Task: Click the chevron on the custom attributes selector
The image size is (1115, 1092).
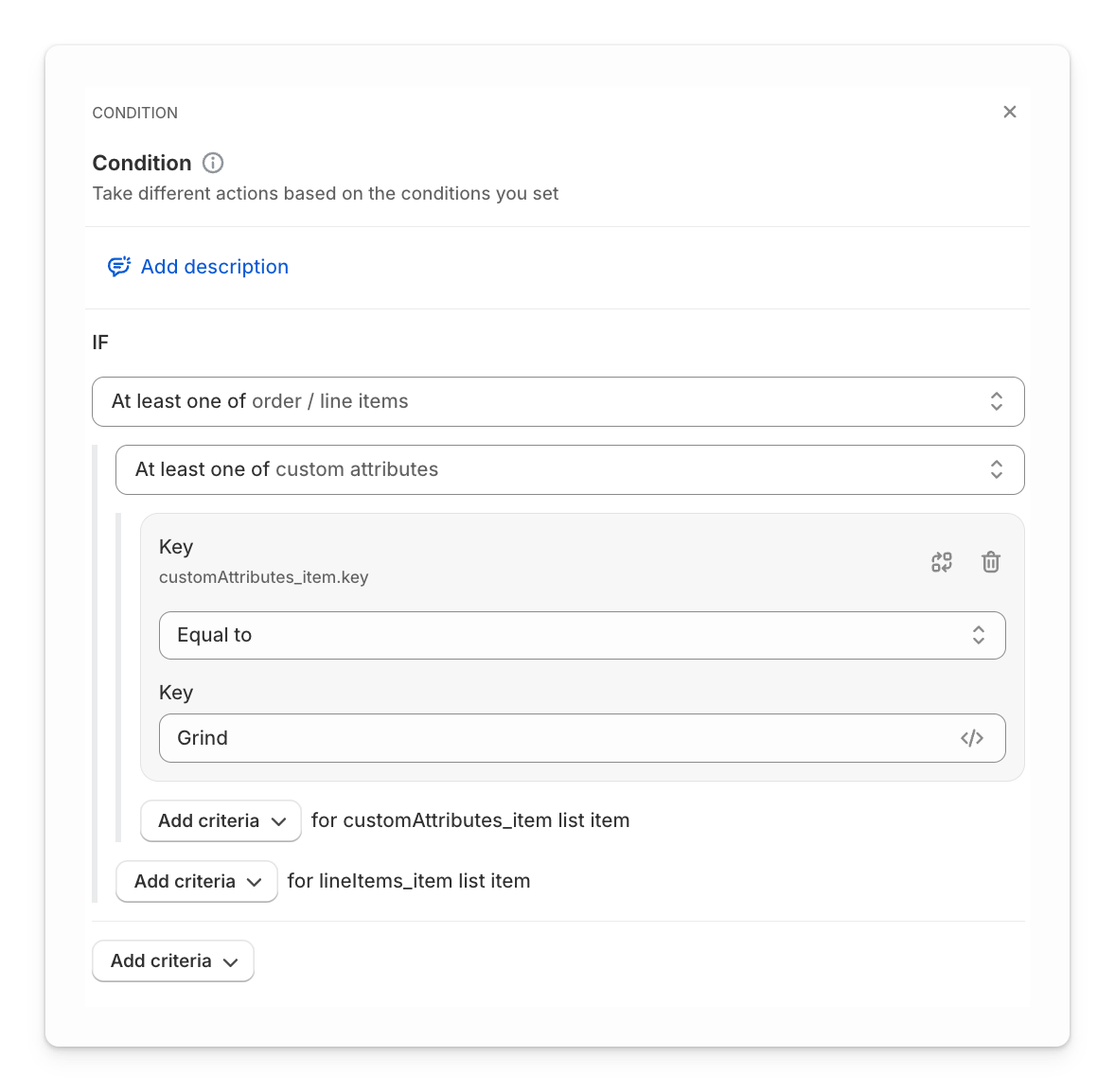Action: tap(997, 469)
